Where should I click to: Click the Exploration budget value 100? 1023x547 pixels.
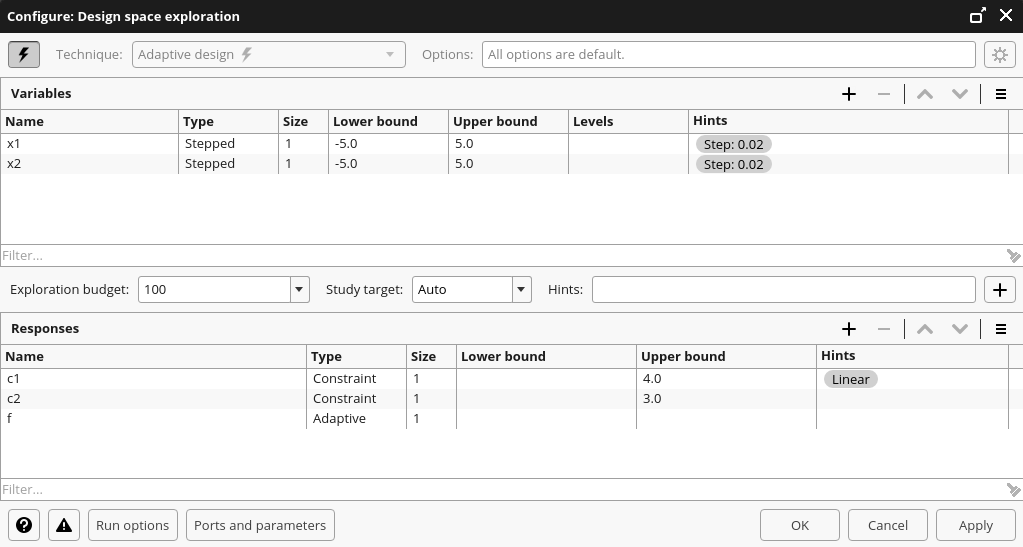(214, 289)
